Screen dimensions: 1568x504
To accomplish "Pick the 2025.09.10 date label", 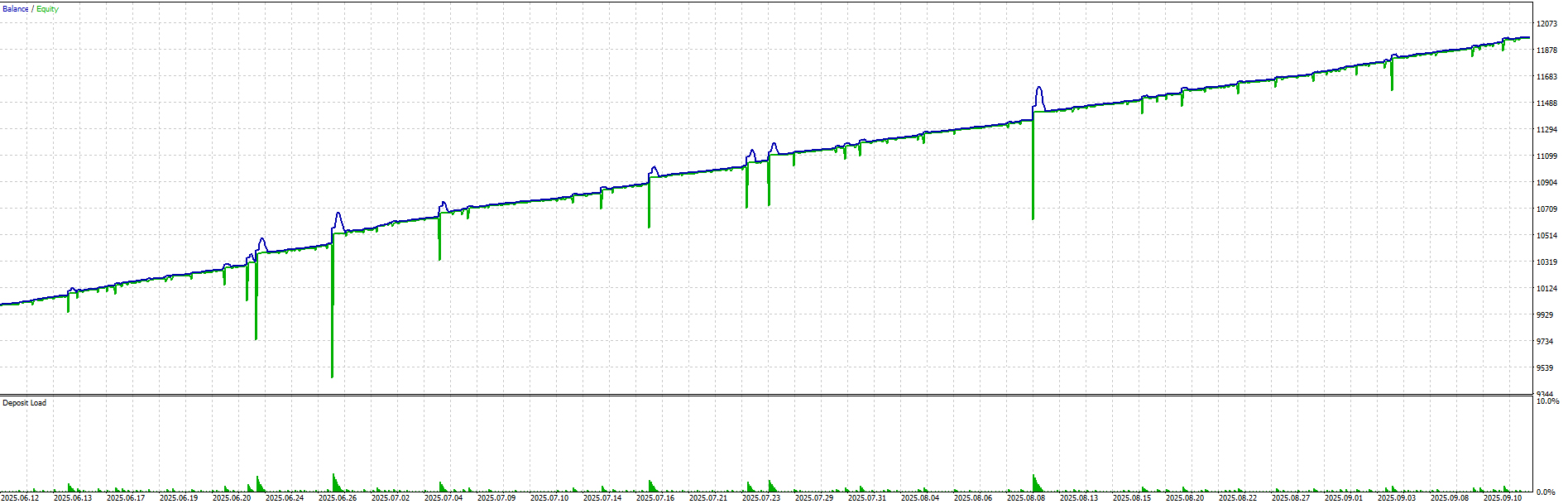I will coord(1503,497).
